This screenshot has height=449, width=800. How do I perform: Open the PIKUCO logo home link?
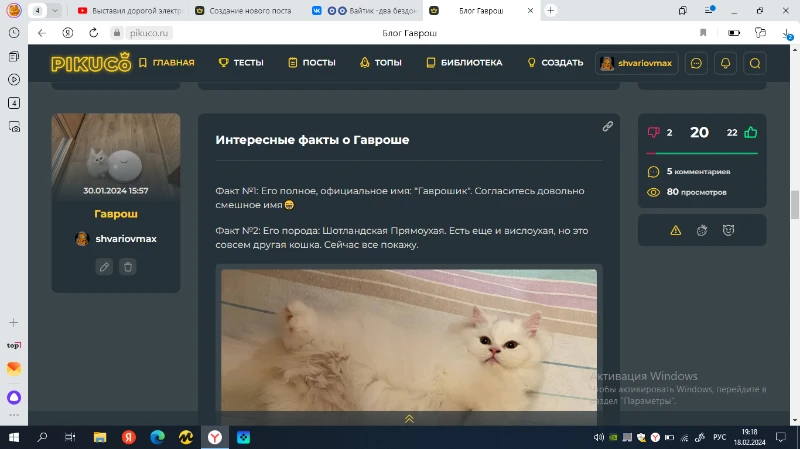[x=91, y=63]
